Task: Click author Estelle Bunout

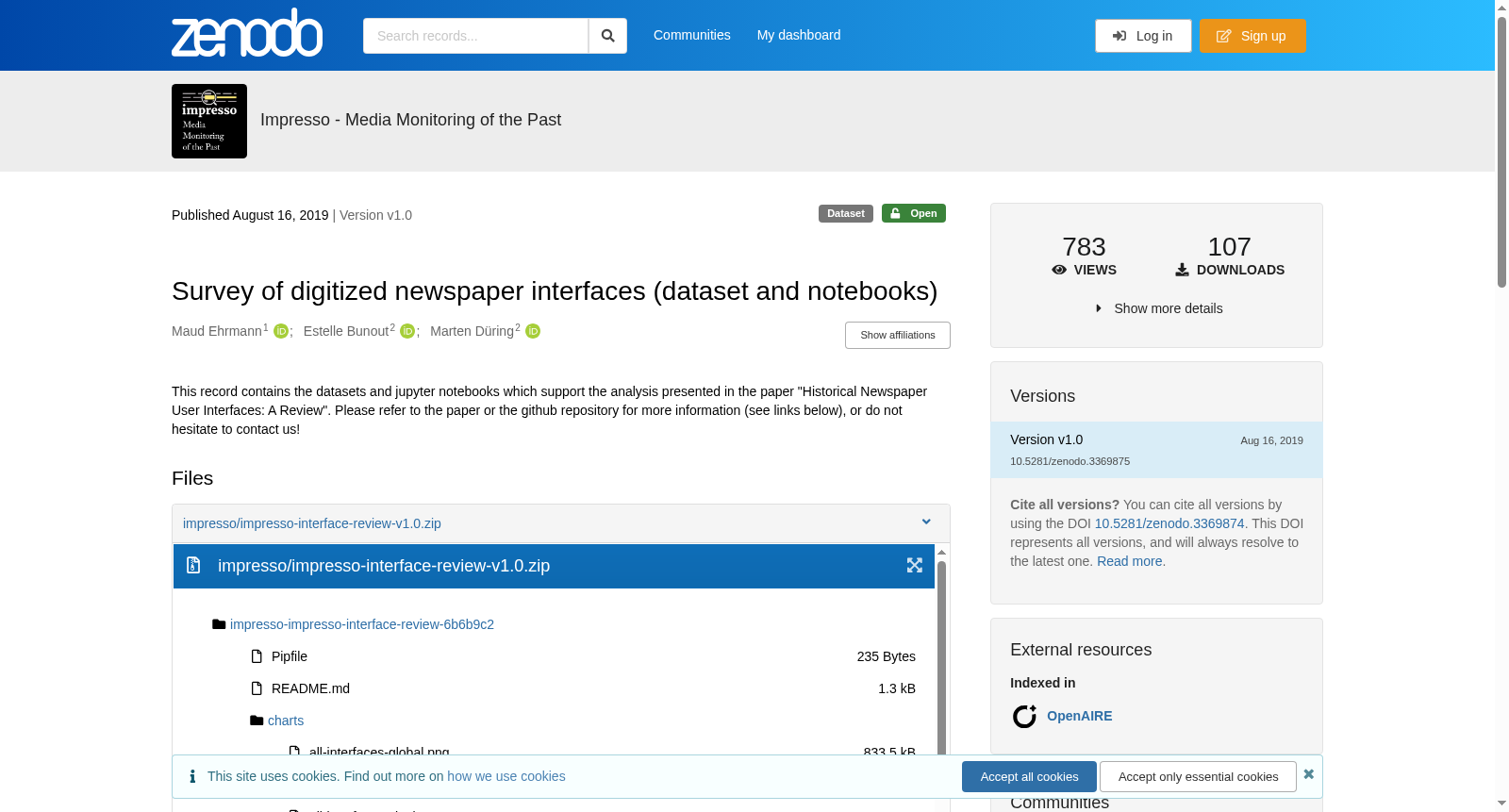Action: click(346, 331)
